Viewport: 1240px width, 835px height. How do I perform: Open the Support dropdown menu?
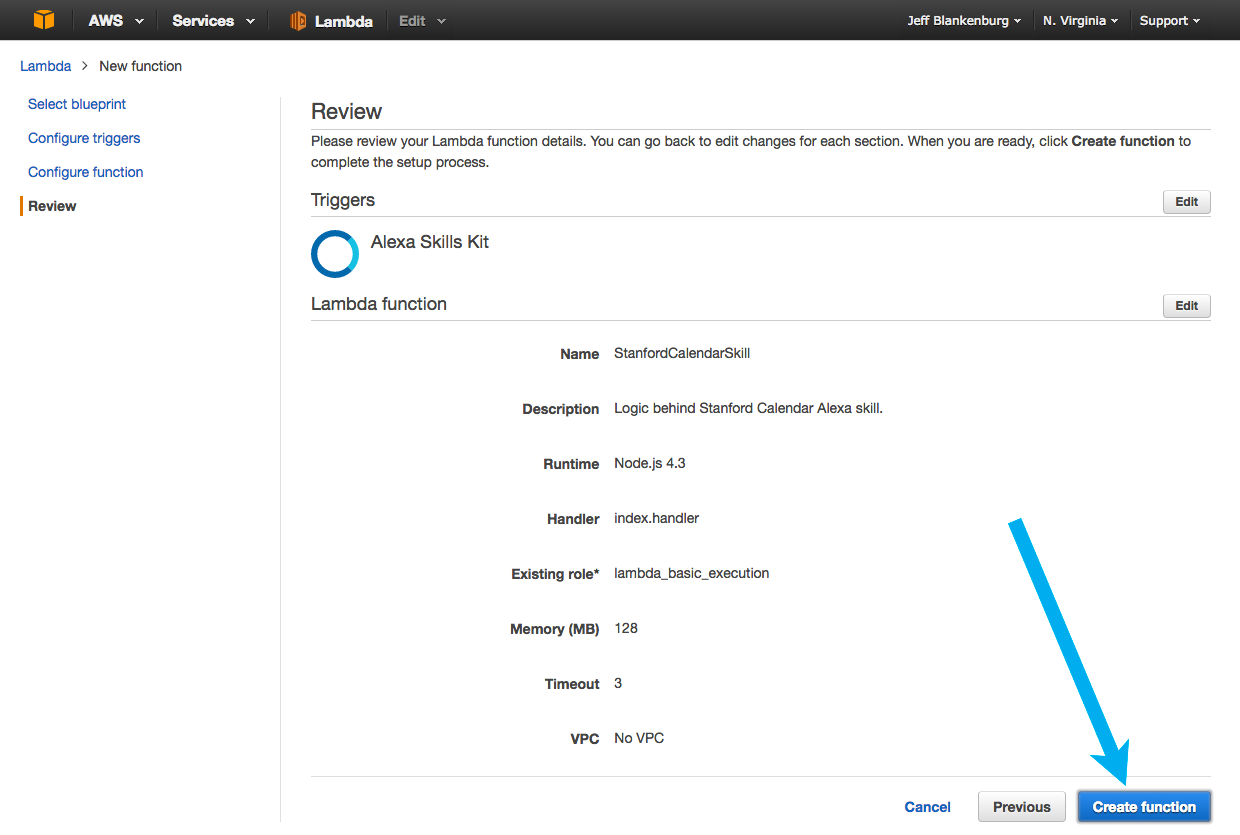coord(1170,21)
